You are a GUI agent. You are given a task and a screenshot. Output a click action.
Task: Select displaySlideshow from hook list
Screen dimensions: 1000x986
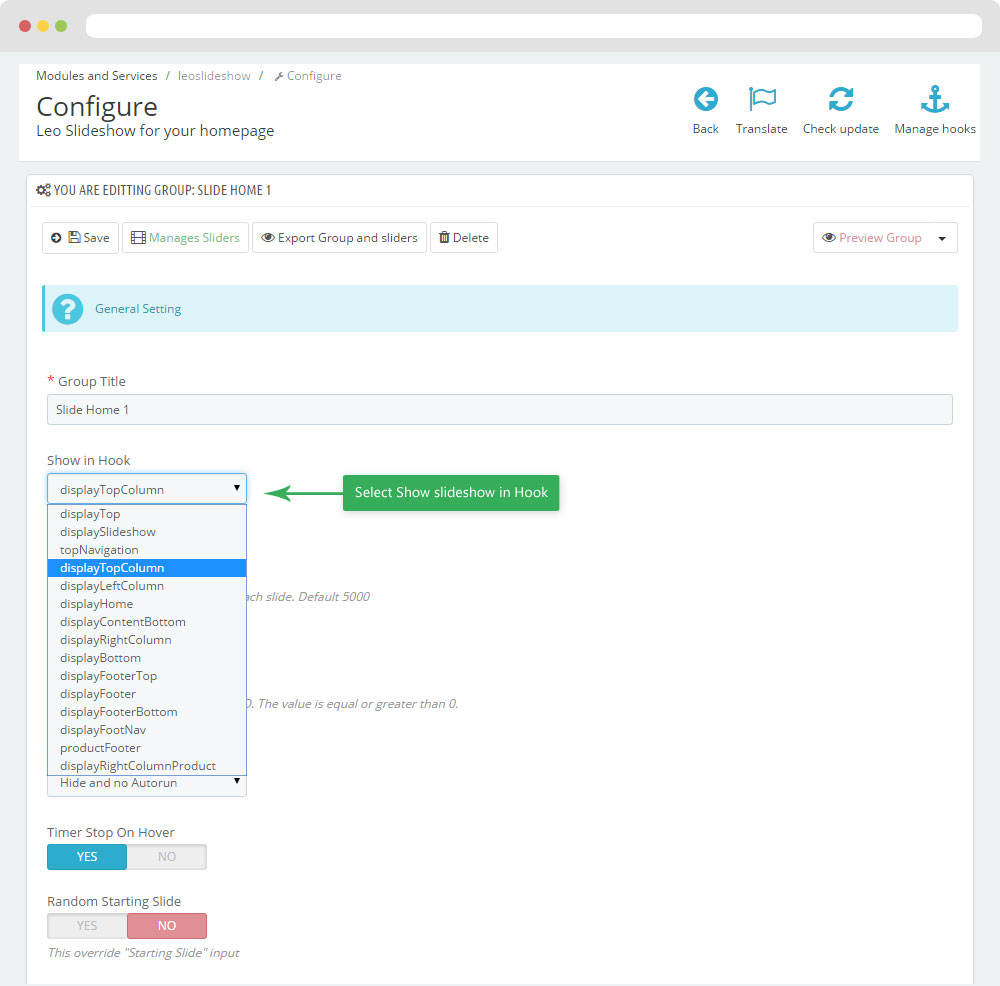click(108, 532)
